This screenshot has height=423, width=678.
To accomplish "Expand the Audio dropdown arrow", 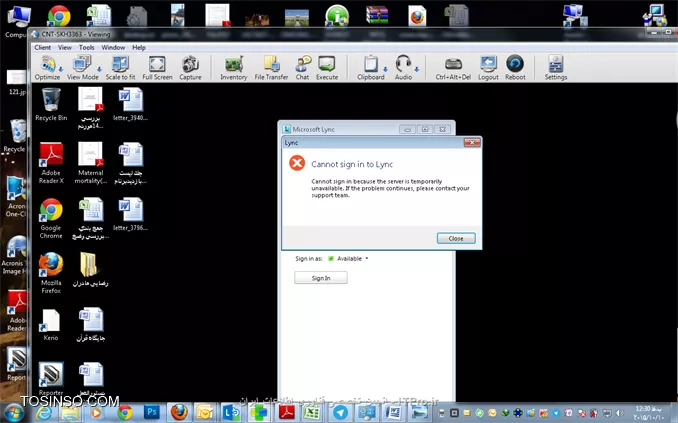I will (416, 69).
